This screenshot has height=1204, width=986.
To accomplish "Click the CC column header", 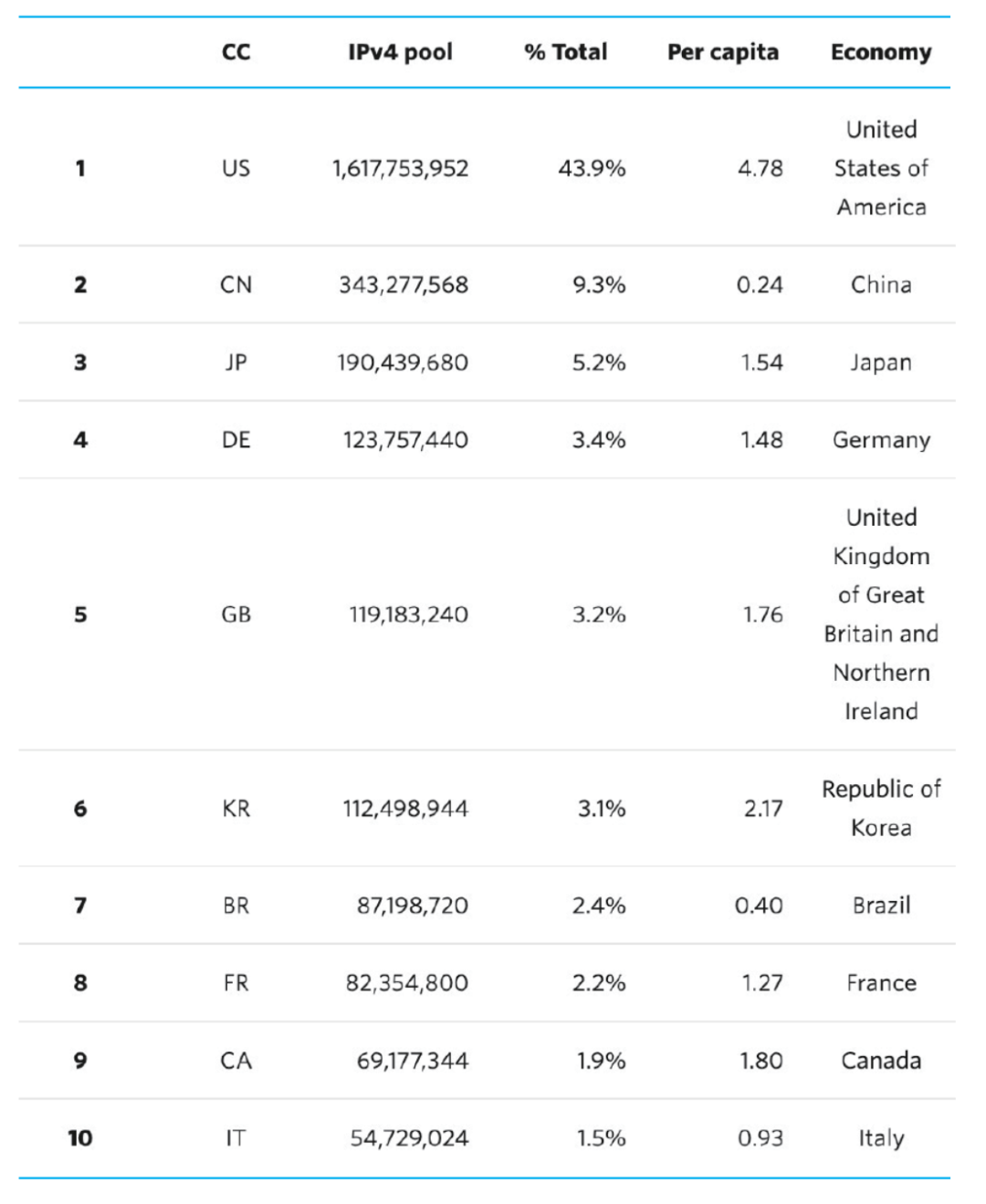I will point(236,52).
